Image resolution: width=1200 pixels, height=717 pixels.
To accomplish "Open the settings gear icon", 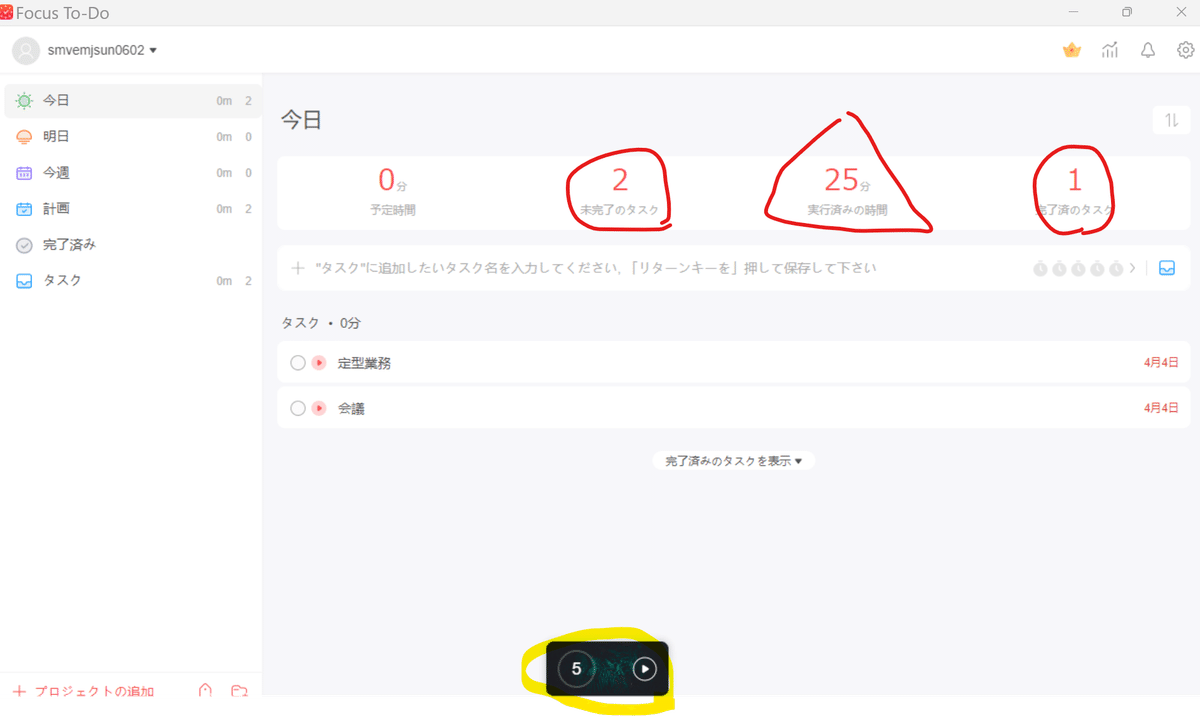I will (1186, 50).
